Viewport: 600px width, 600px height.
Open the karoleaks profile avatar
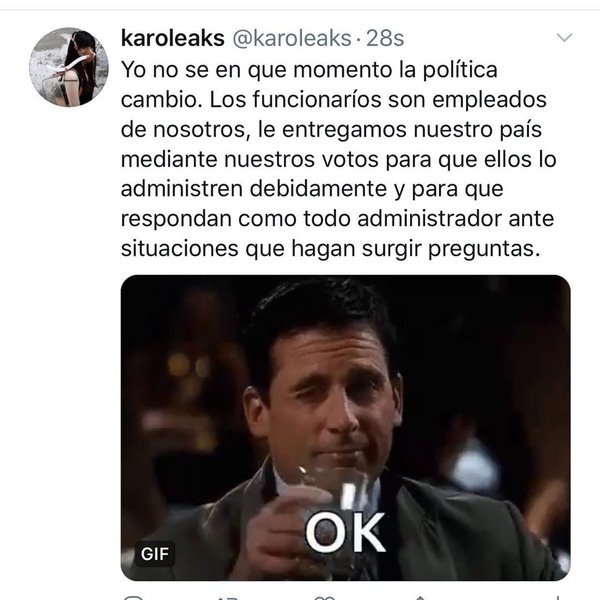coord(69,67)
